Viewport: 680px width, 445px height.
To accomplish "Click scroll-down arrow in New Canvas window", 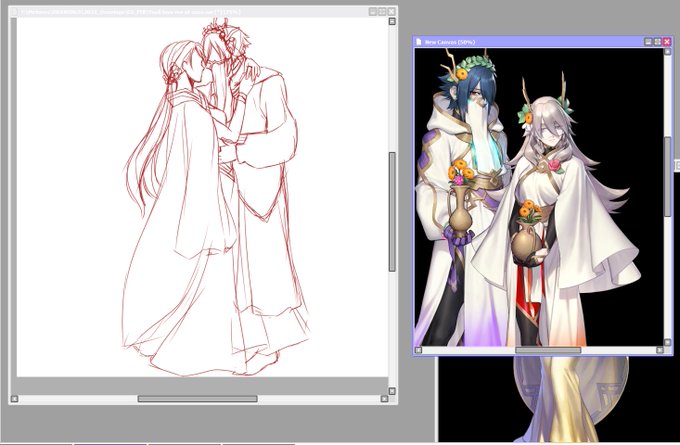I will (x=667, y=342).
